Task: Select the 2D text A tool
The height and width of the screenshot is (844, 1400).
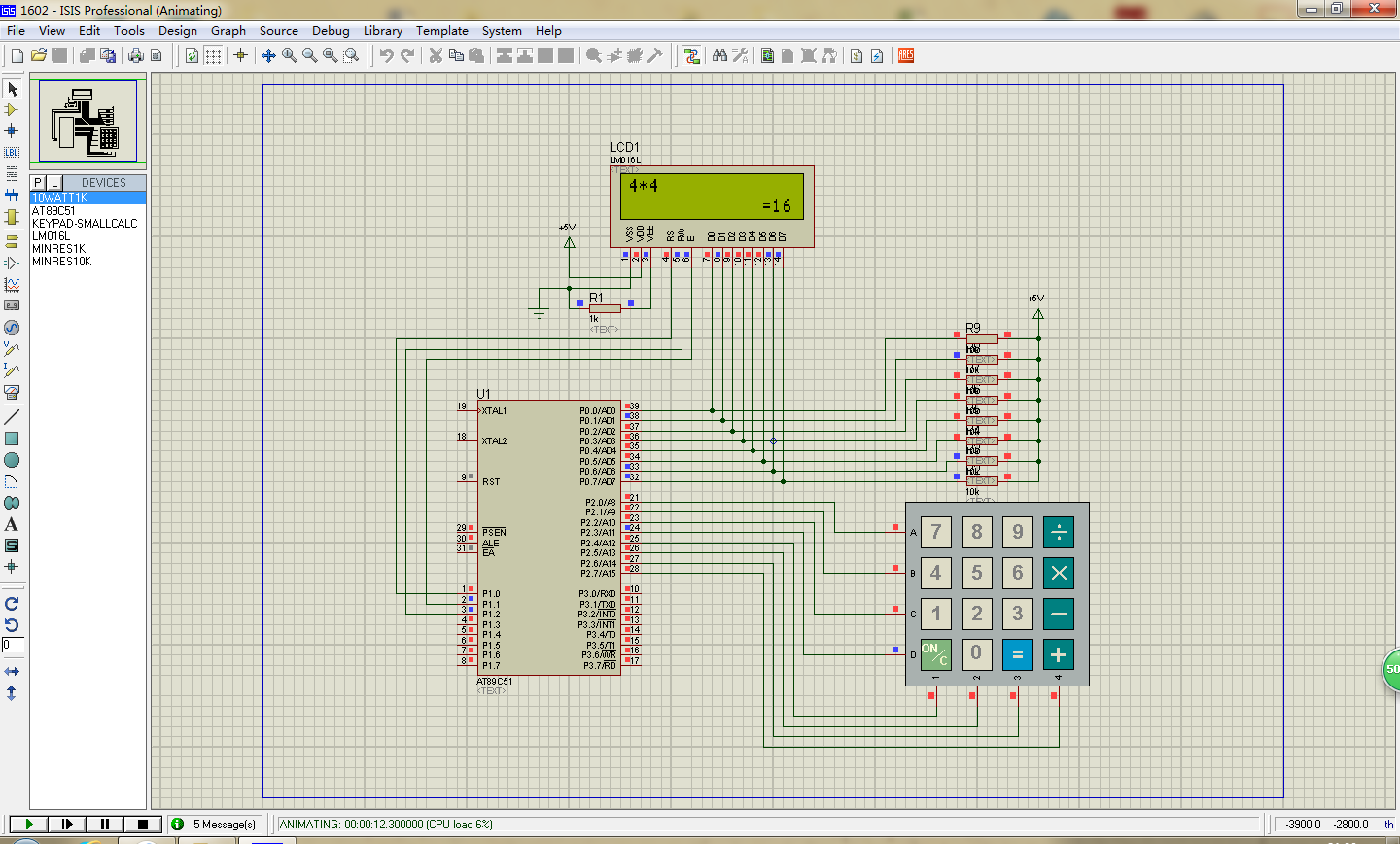Action: (x=12, y=524)
